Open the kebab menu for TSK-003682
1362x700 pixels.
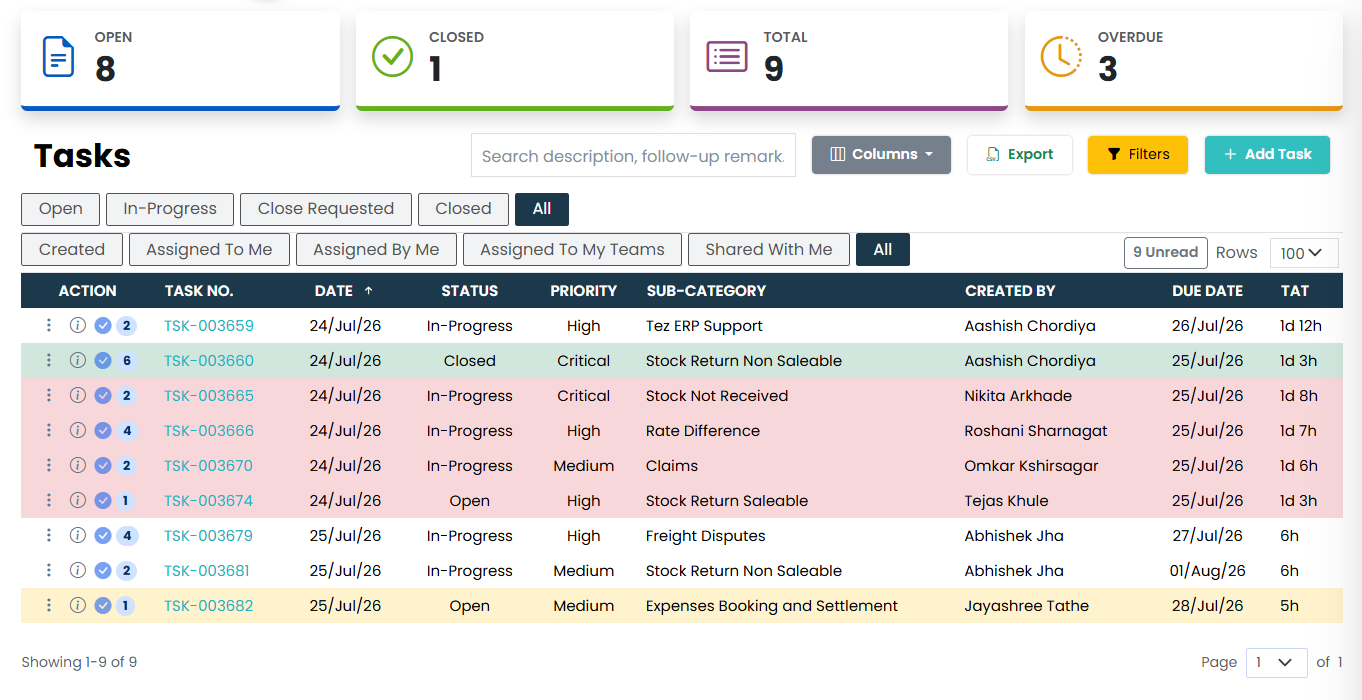pos(49,605)
